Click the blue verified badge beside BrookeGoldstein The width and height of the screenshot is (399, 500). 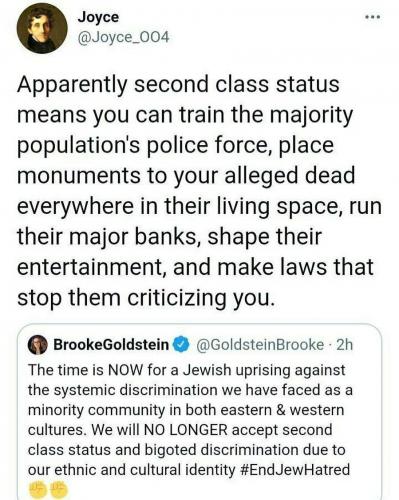click(182, 345)
